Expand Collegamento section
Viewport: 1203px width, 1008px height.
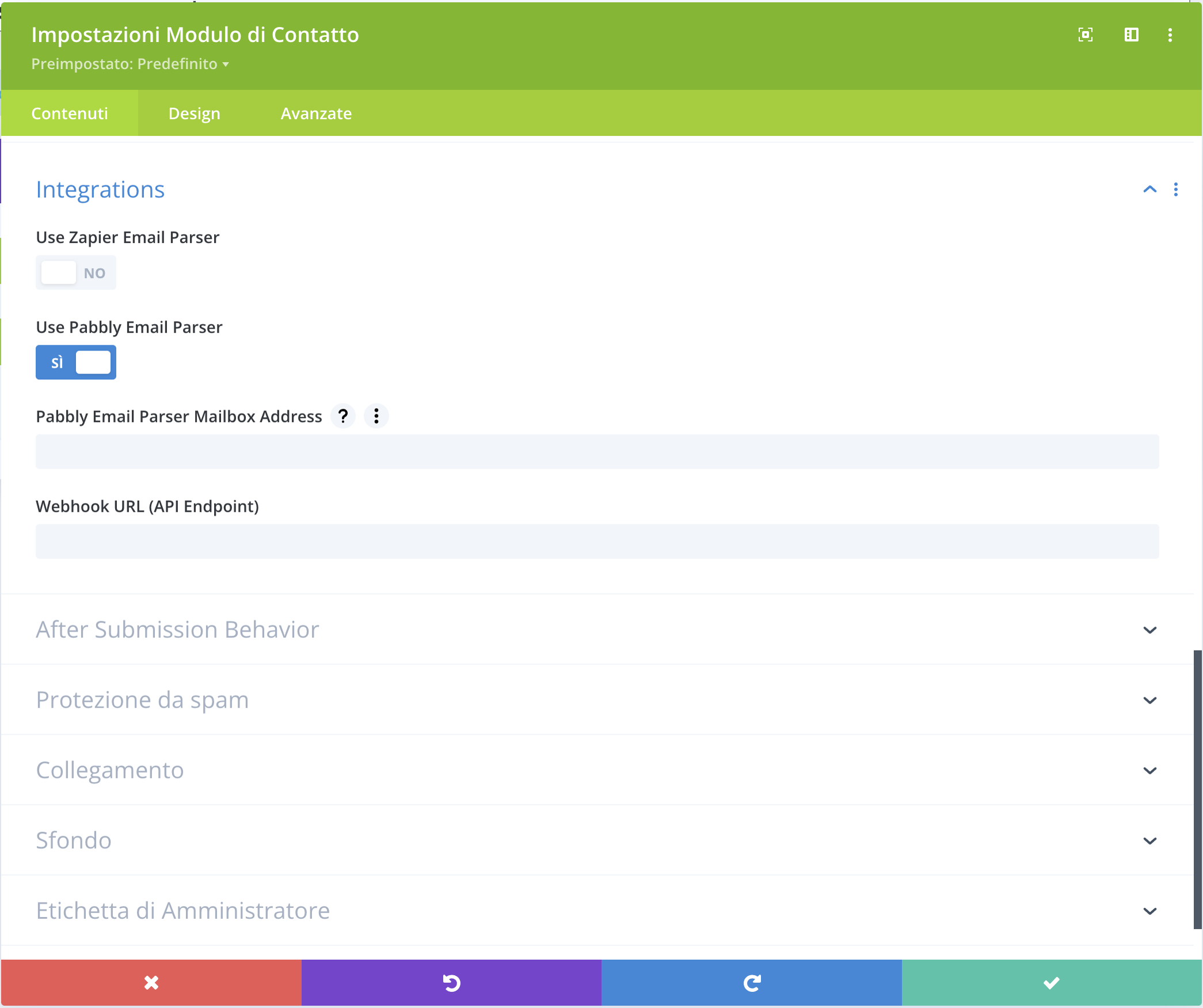pos(597,770)
